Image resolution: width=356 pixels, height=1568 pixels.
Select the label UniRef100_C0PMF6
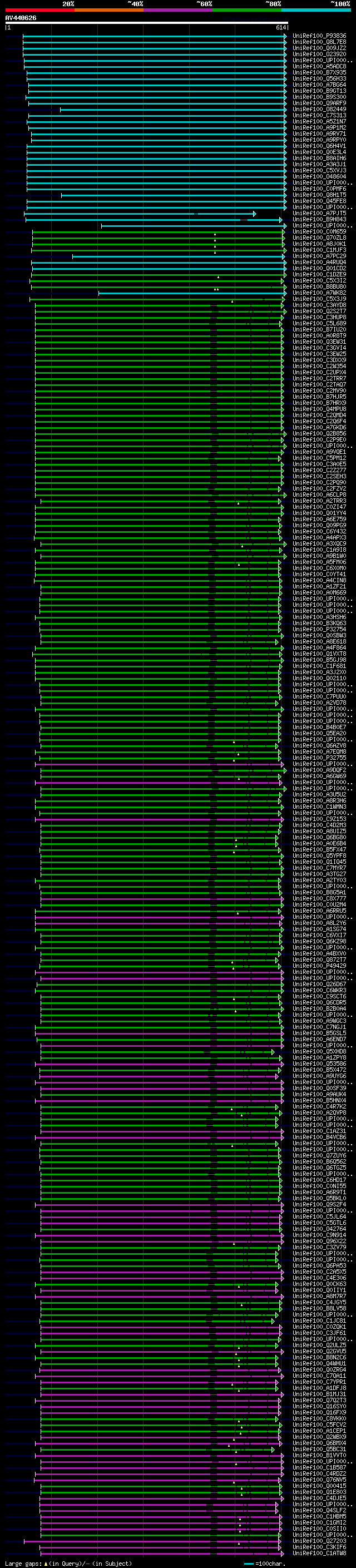click(319, 189)
